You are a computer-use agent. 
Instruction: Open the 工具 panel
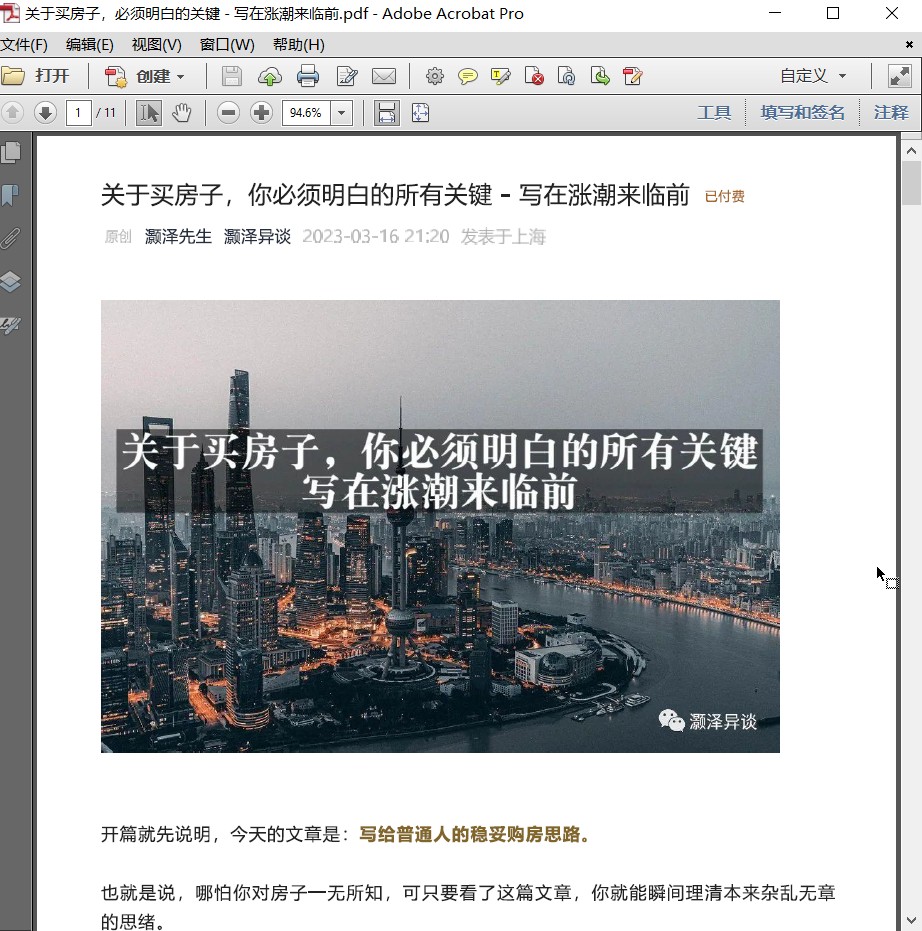[x=714, y=113]
